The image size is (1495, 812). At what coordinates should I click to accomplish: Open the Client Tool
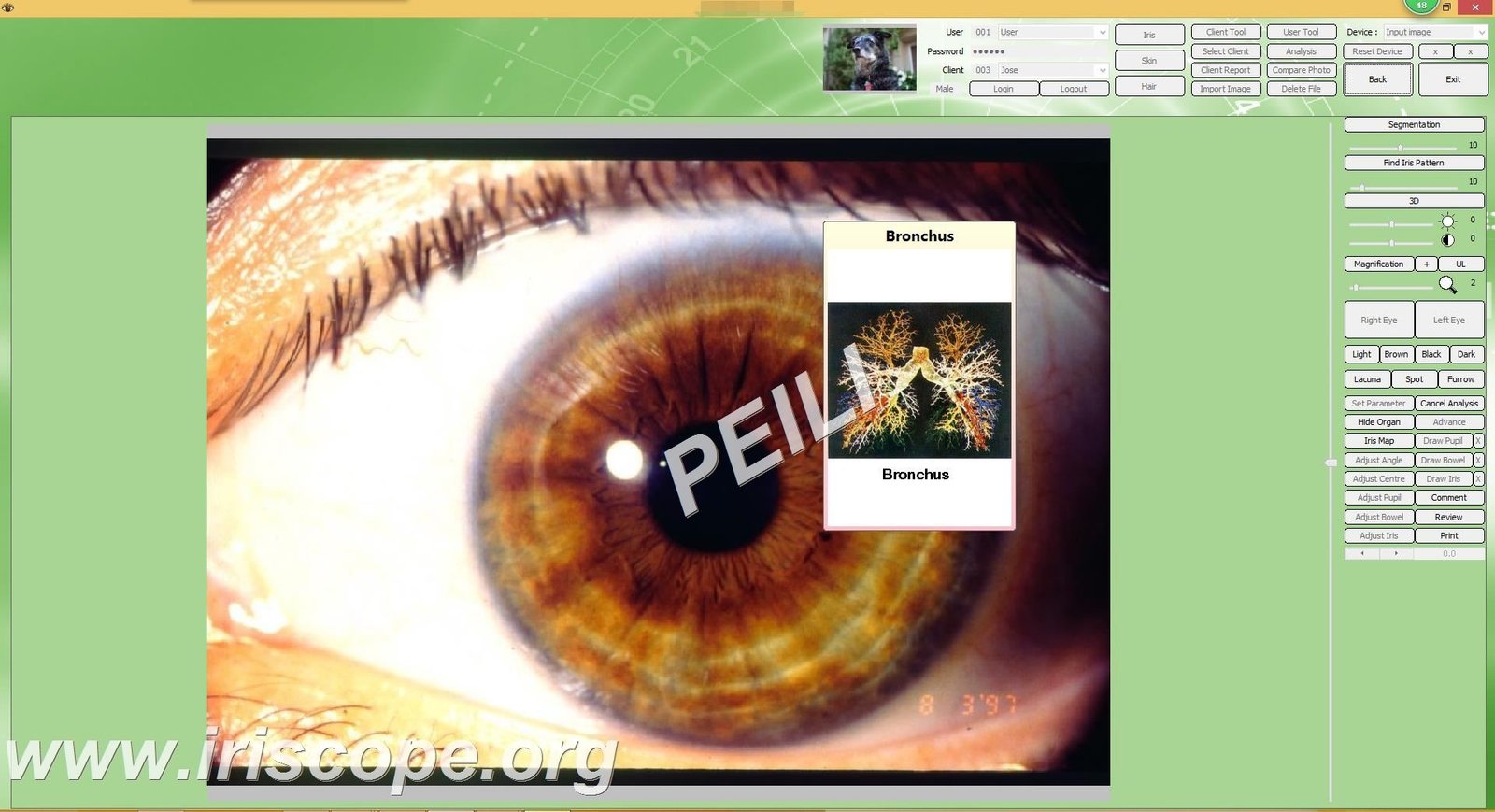pyautogui.click(x=1226, y=32)
